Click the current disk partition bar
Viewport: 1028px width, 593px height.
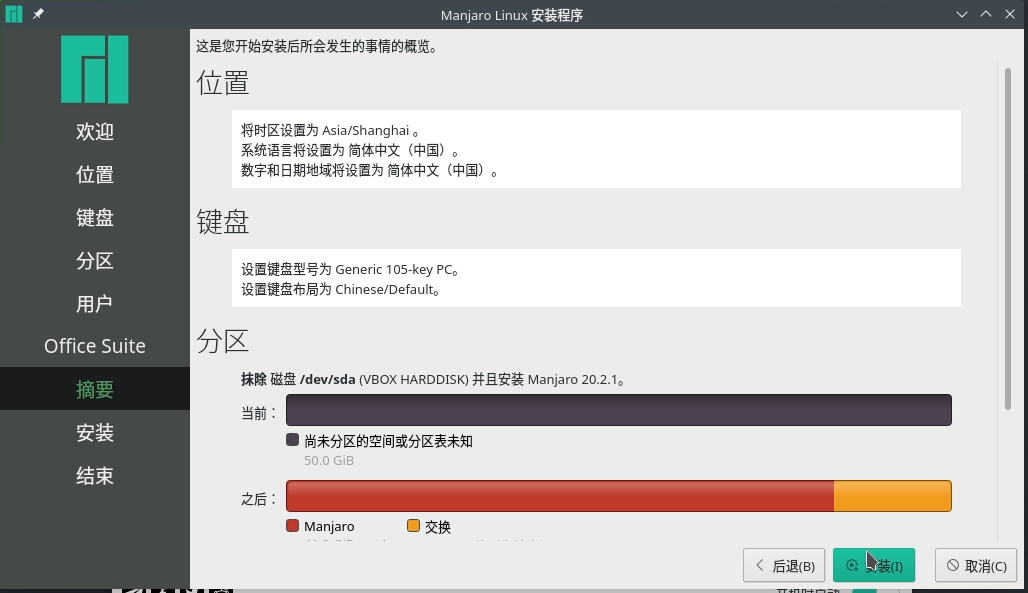(x=619, y=410)
